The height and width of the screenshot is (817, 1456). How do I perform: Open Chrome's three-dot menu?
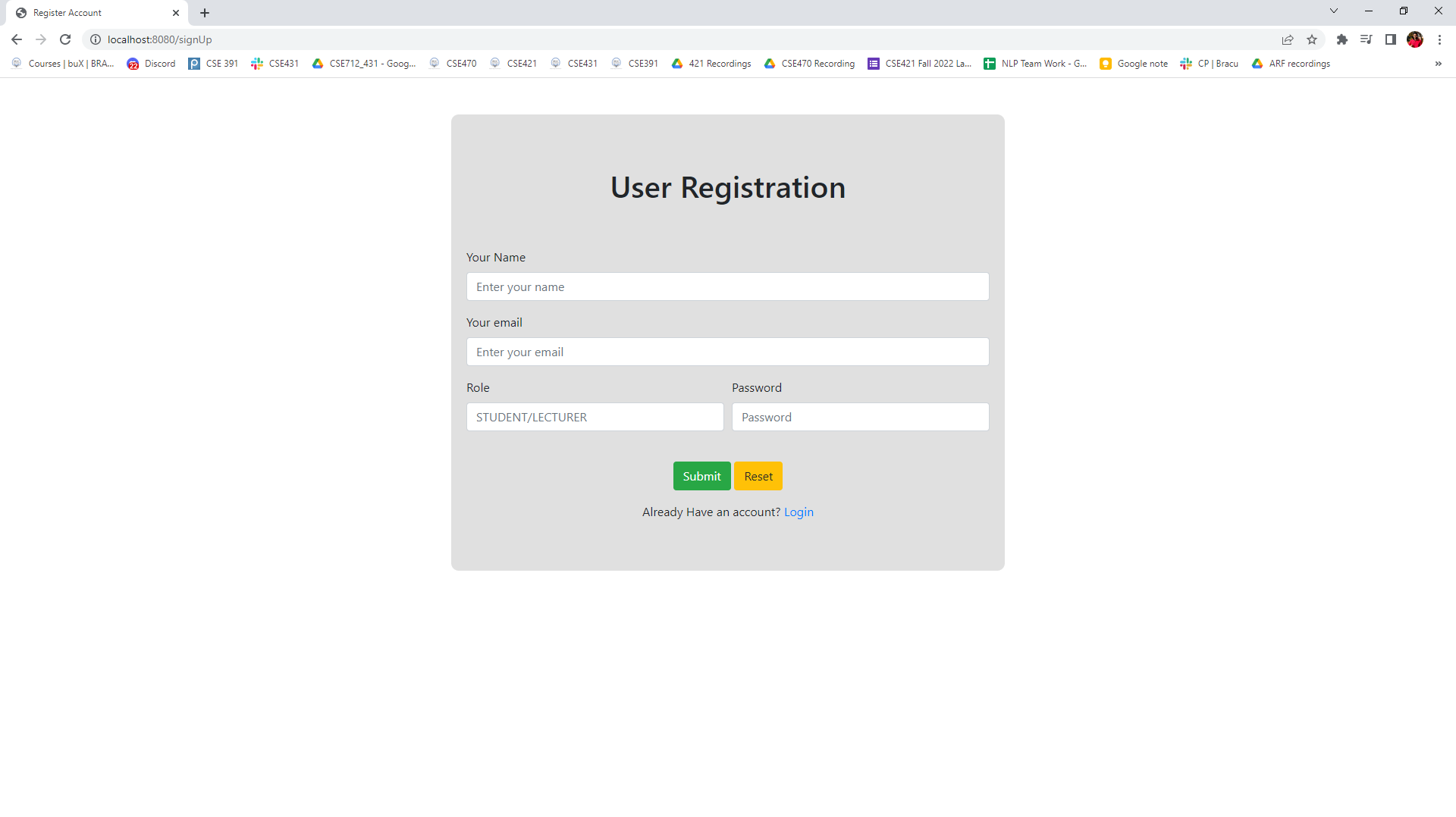click(1440, 39)
